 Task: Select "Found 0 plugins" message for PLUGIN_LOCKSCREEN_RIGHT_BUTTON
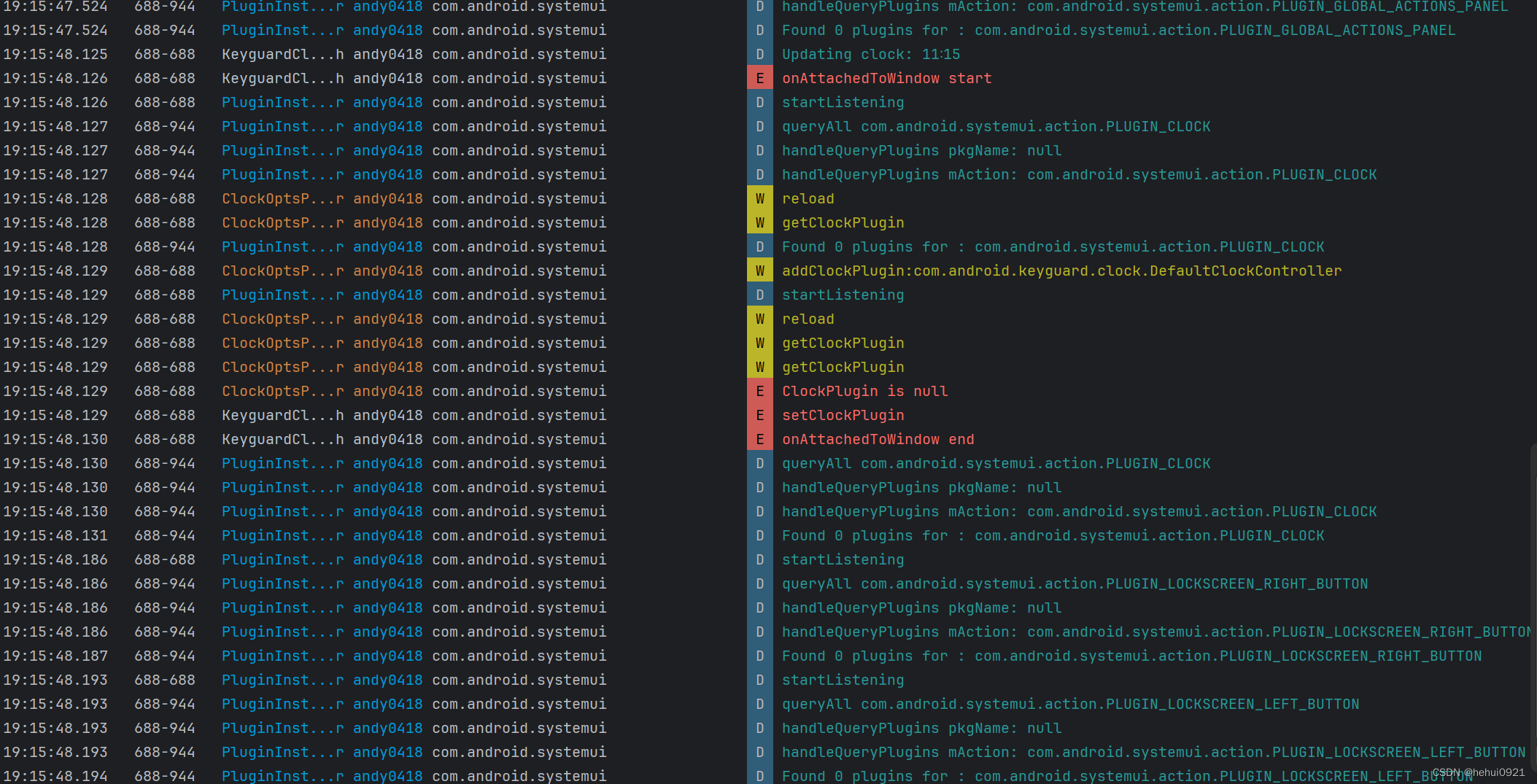point(1132,656)
